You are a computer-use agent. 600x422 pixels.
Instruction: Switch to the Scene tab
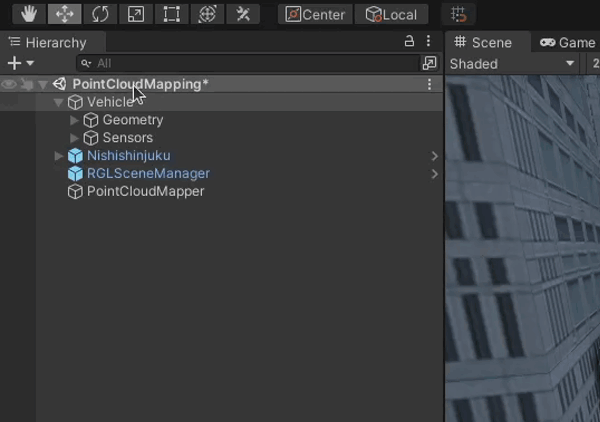(483, 42)
